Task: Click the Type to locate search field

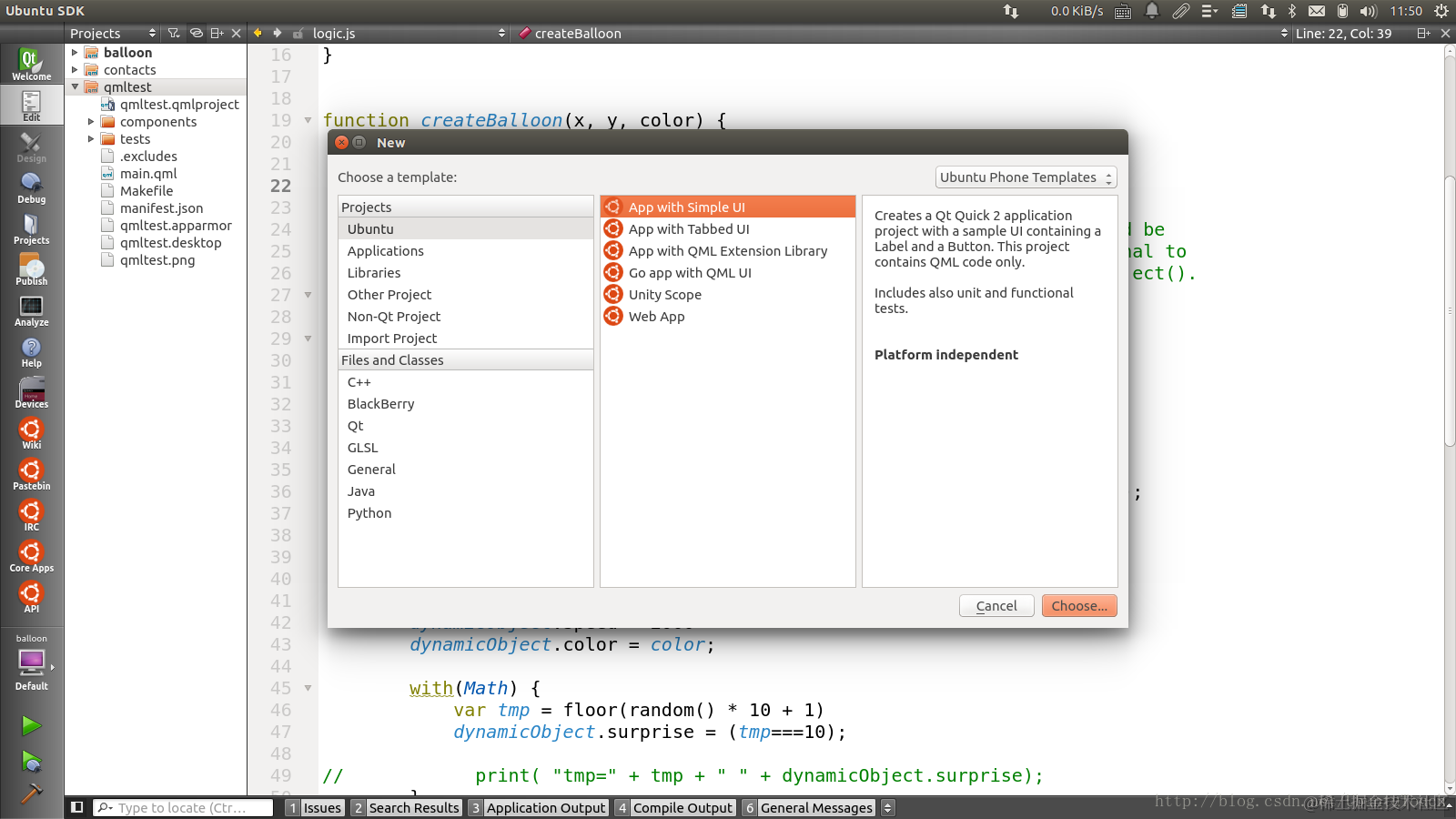Action: [x=183, y=807]
